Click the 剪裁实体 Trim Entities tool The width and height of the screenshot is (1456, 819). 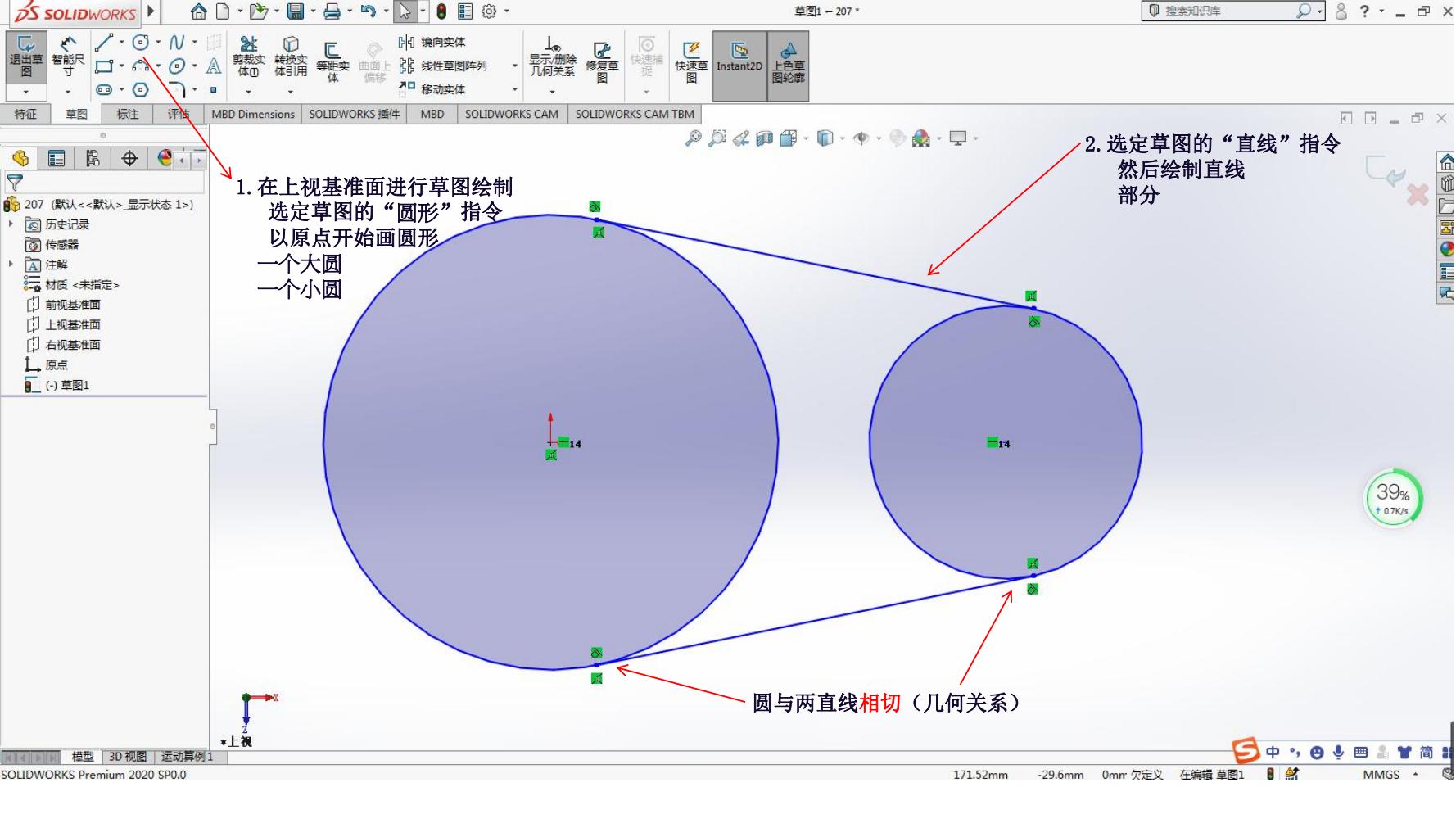(x=249, y=57)
